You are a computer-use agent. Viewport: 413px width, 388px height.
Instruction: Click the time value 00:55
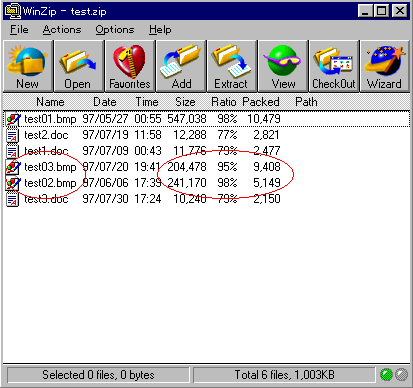[x=148, y=119]
